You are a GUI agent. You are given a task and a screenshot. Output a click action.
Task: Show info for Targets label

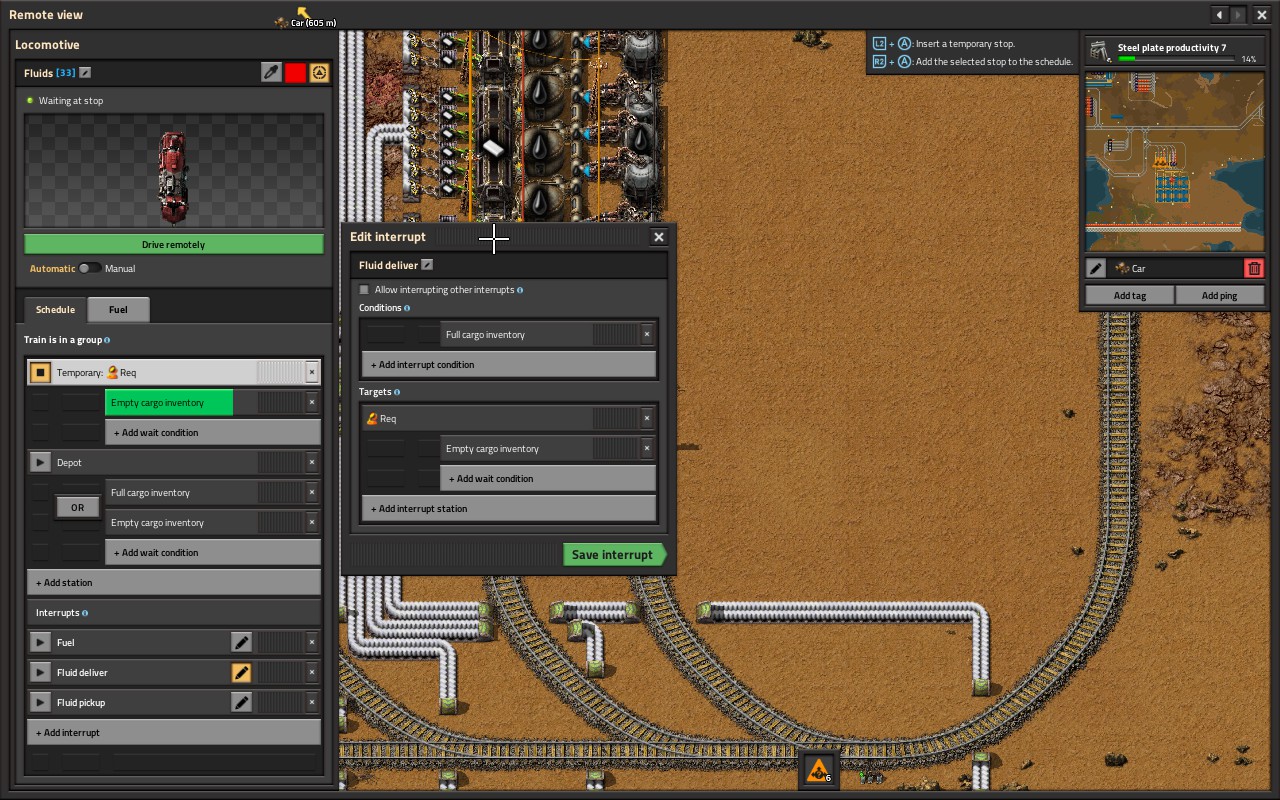click(397, 392)
